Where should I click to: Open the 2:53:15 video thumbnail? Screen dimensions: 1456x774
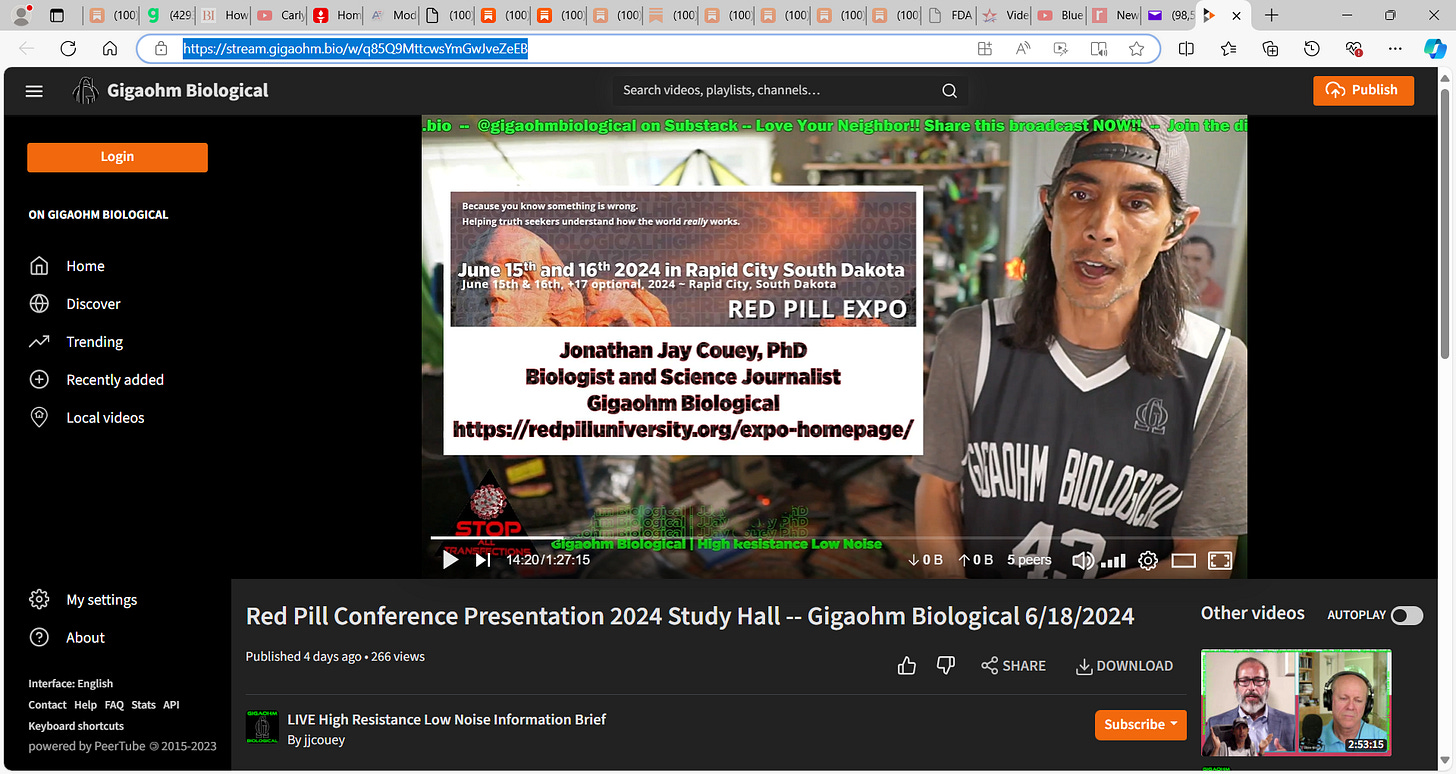(1296, 703)
